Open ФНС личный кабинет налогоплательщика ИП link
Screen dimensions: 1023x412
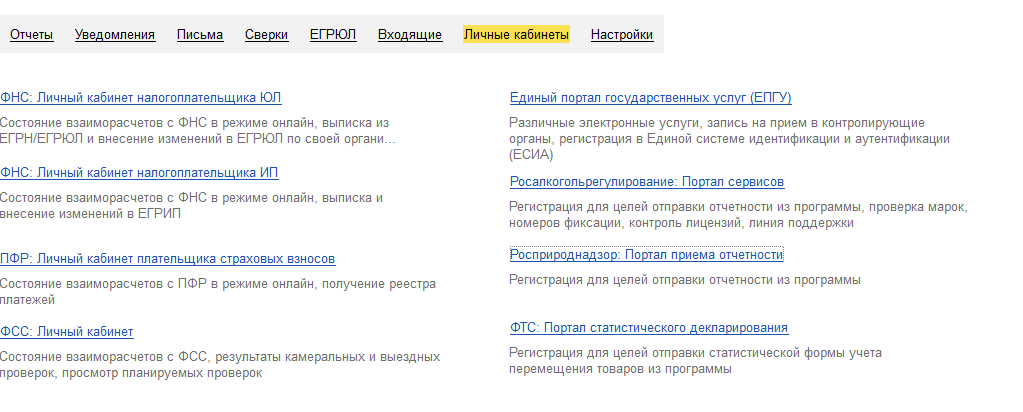(x=139, y=173)
